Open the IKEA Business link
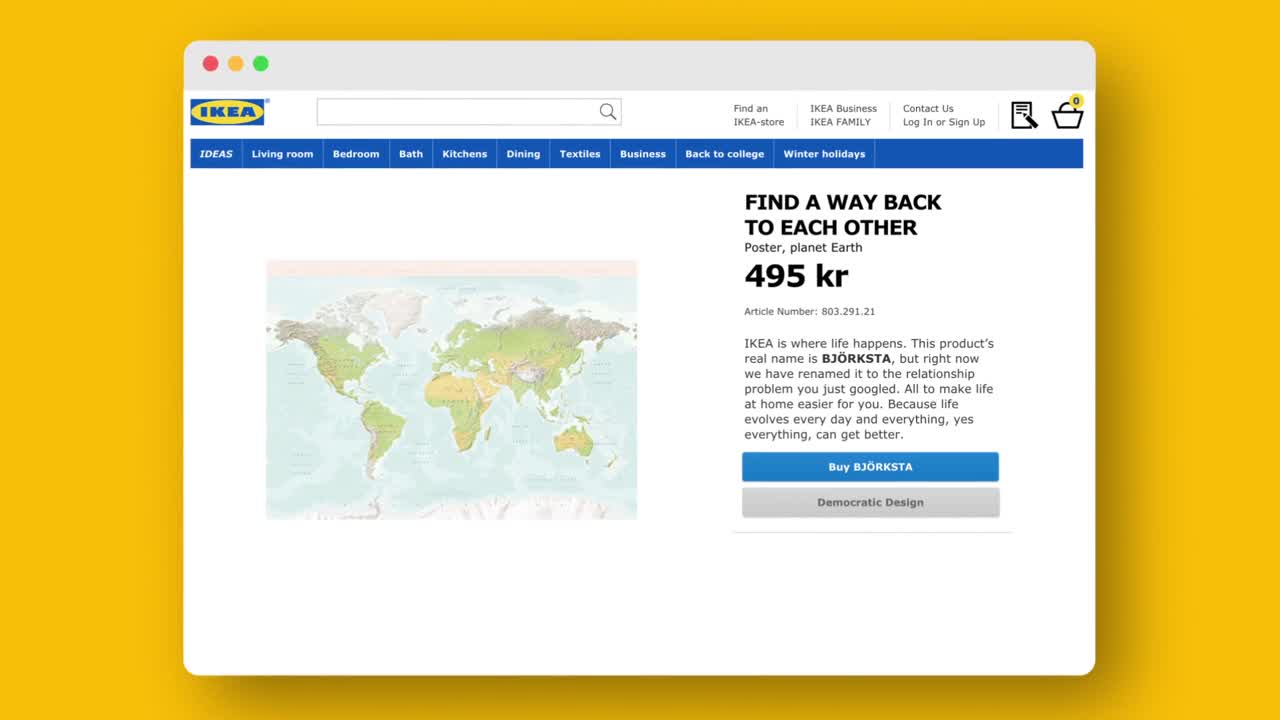 click(843, 108)
